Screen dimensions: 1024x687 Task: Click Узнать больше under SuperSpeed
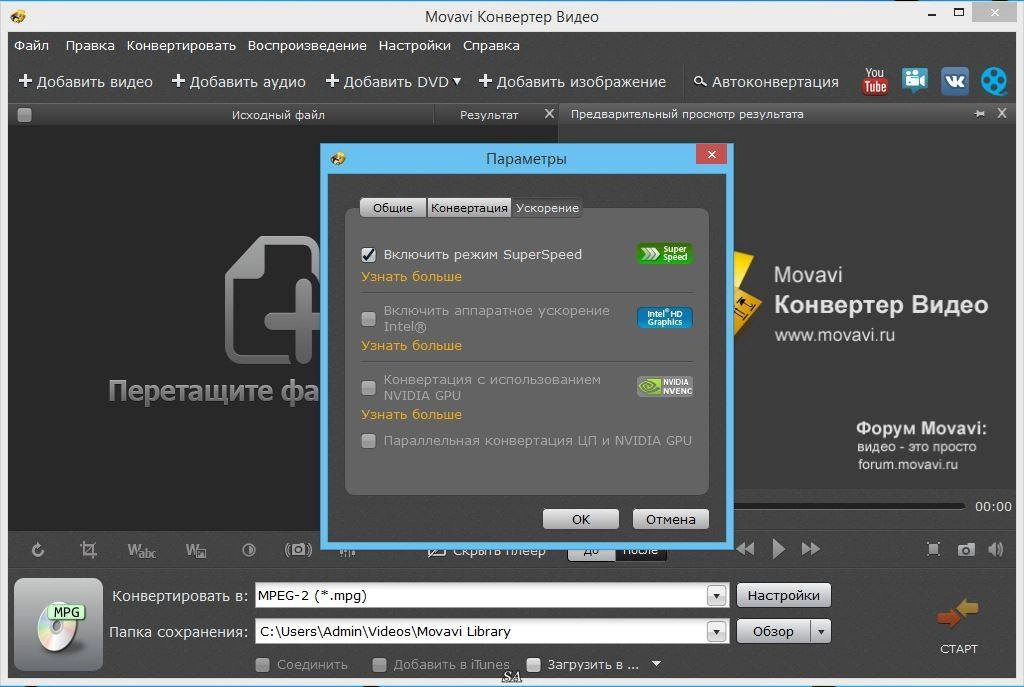tap(411, 276)
